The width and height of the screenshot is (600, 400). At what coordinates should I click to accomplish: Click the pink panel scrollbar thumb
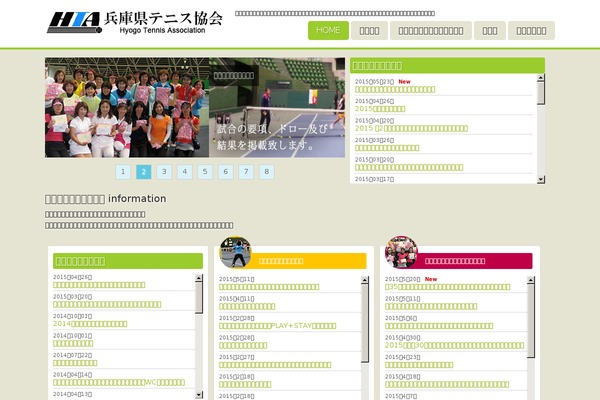coord(530,321)
